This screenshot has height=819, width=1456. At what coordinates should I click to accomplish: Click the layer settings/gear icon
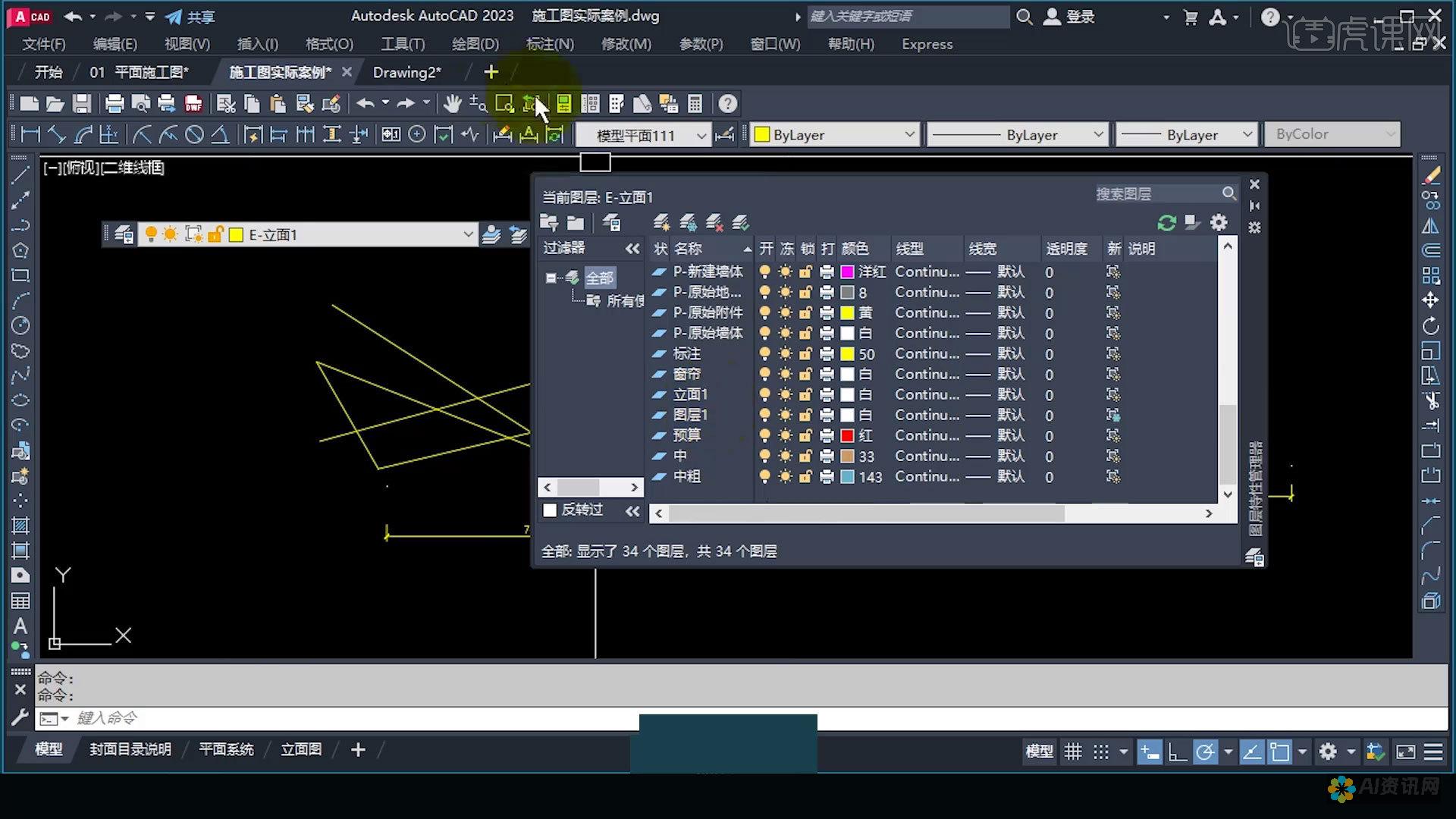[1220, 222]
